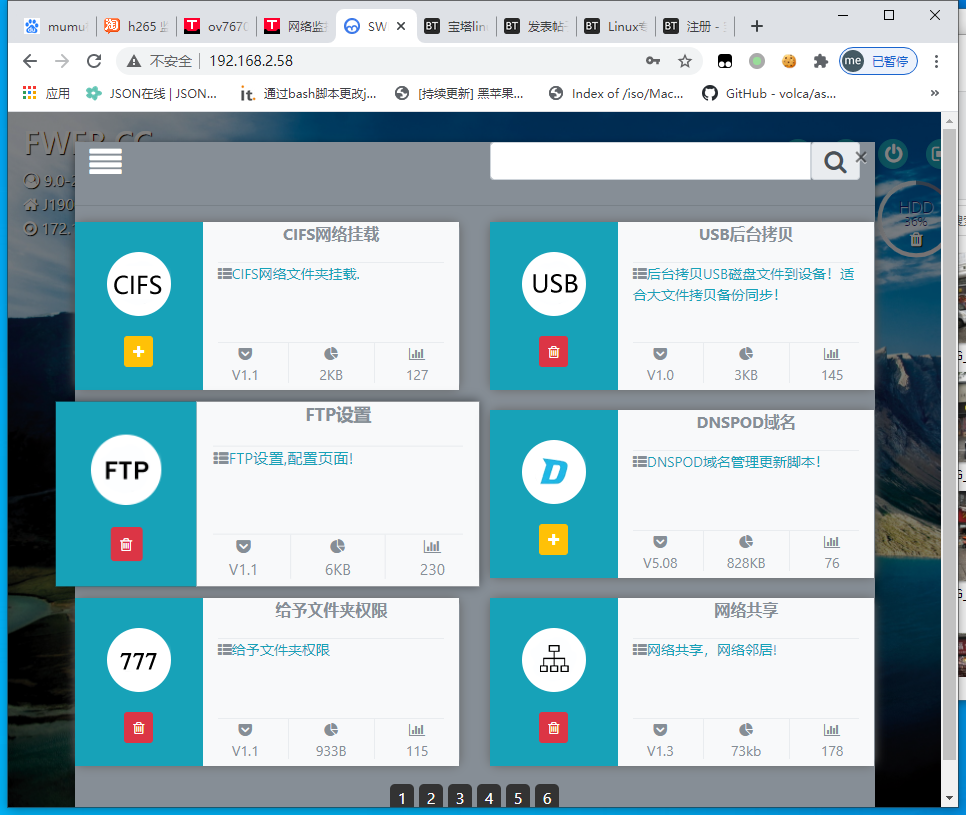Type in the plugin search field
The width and height of the screenshot is (966, 815).
click(x=650, y=161)
